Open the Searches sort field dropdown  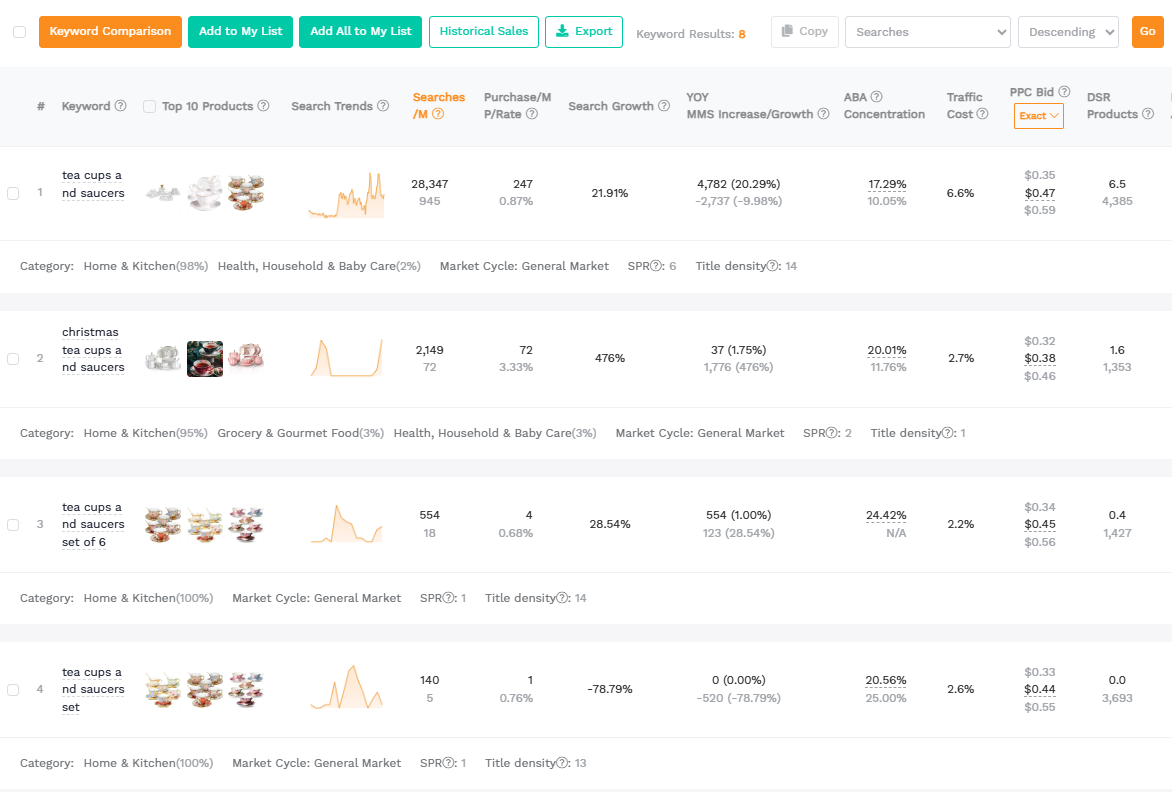click(926, 31)
